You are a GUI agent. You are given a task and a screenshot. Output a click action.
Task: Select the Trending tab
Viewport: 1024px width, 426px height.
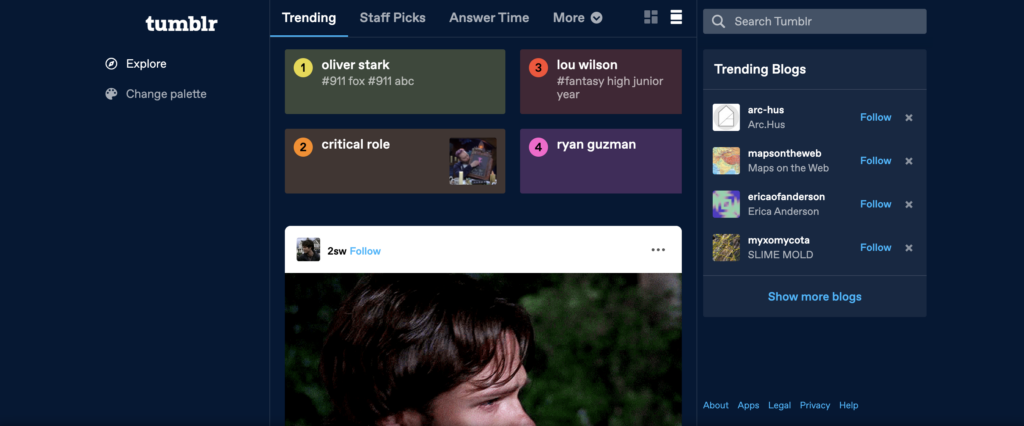pos(309,18)
